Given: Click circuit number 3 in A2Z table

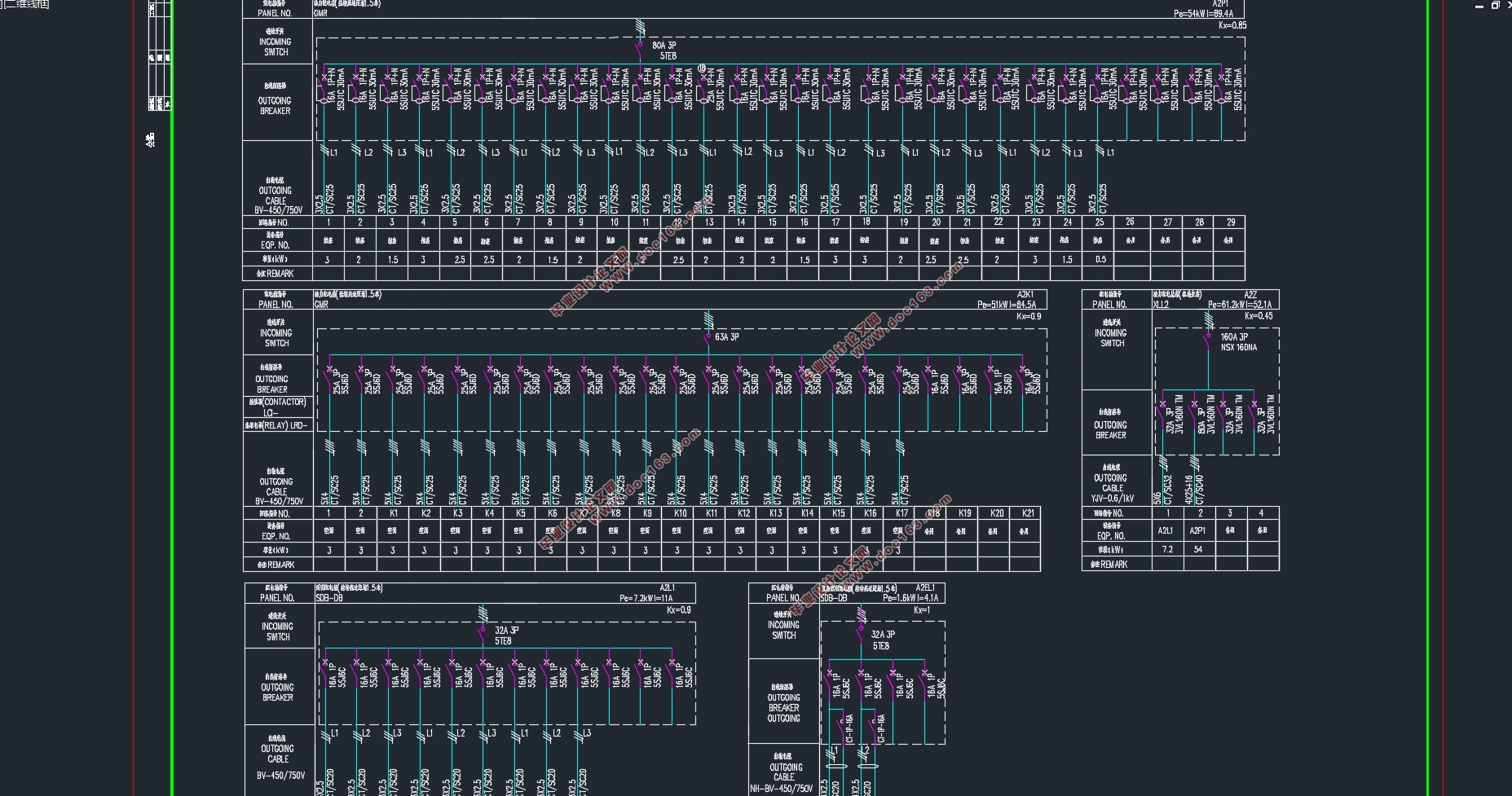Looking at the screenshot, I should (1230, 513).
